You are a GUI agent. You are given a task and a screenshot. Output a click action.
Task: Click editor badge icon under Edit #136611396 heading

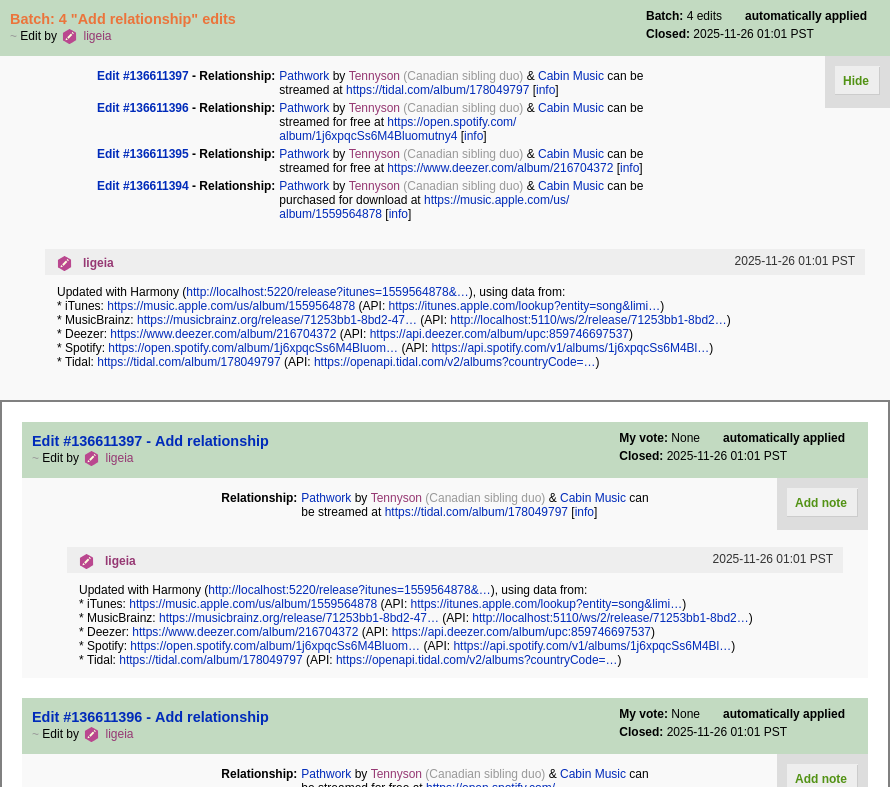pyautogui.click(x=91, y=734)
